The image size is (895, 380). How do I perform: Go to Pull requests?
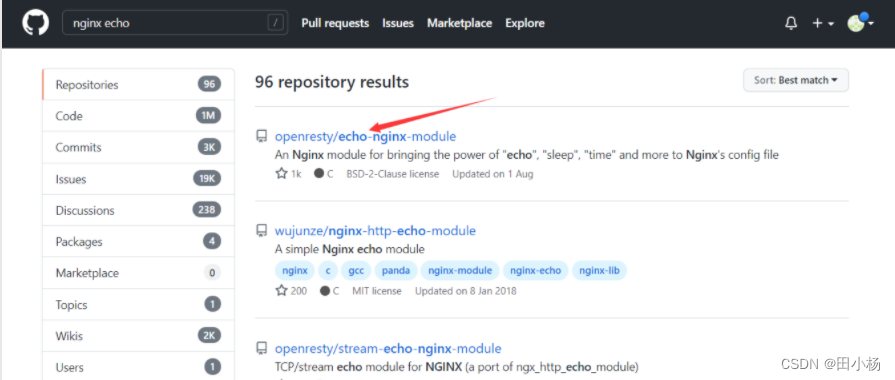coord(335,23)
